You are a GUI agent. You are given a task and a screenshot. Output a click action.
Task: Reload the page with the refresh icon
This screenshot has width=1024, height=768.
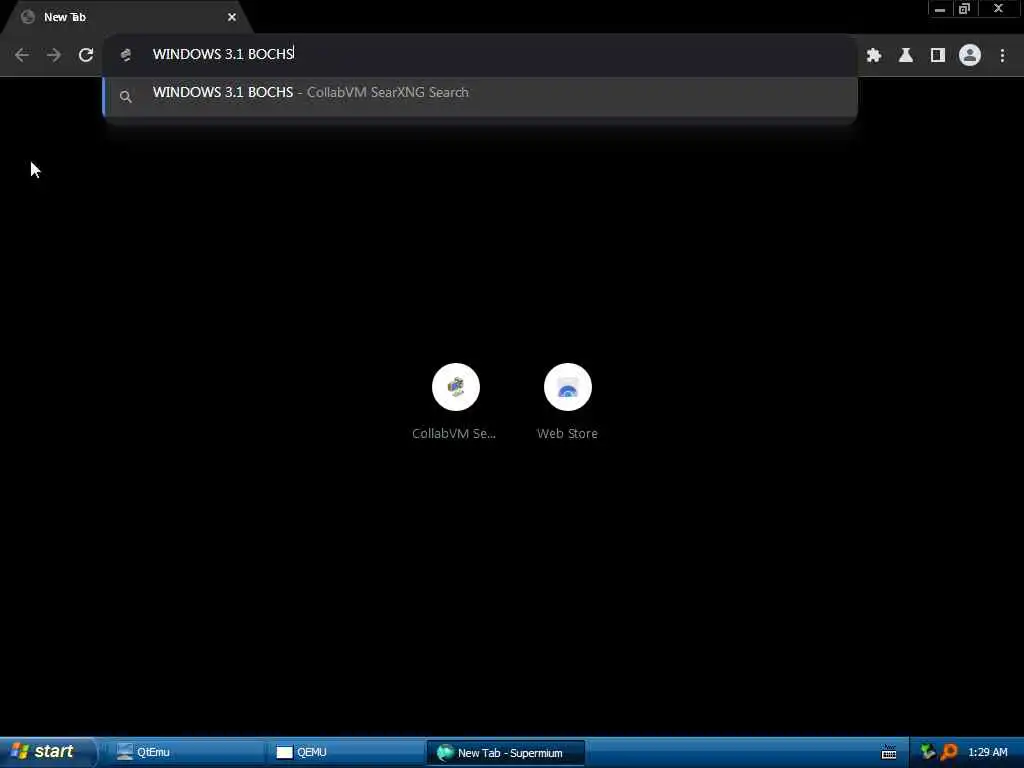point(86,55)
